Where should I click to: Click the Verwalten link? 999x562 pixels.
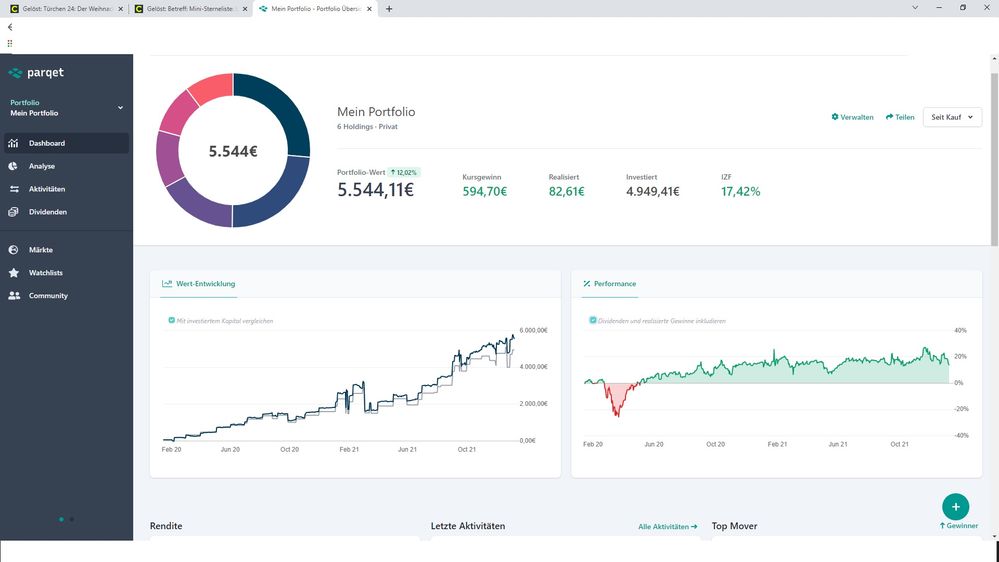(x=852, y=117)
